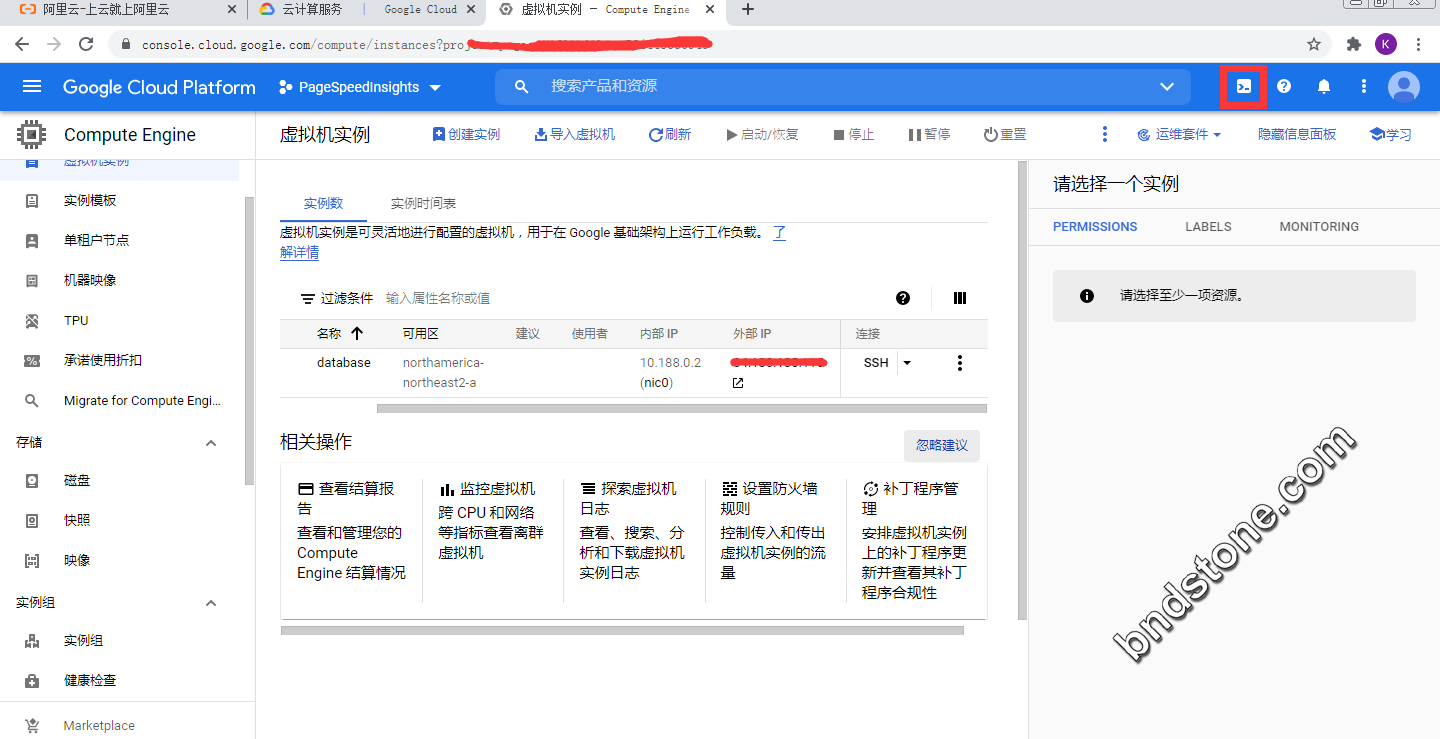Viewport: 1440px width, 739px height.
Task: Expand the search bar dropdown arrow
Action: click(x=1167, y=87)
